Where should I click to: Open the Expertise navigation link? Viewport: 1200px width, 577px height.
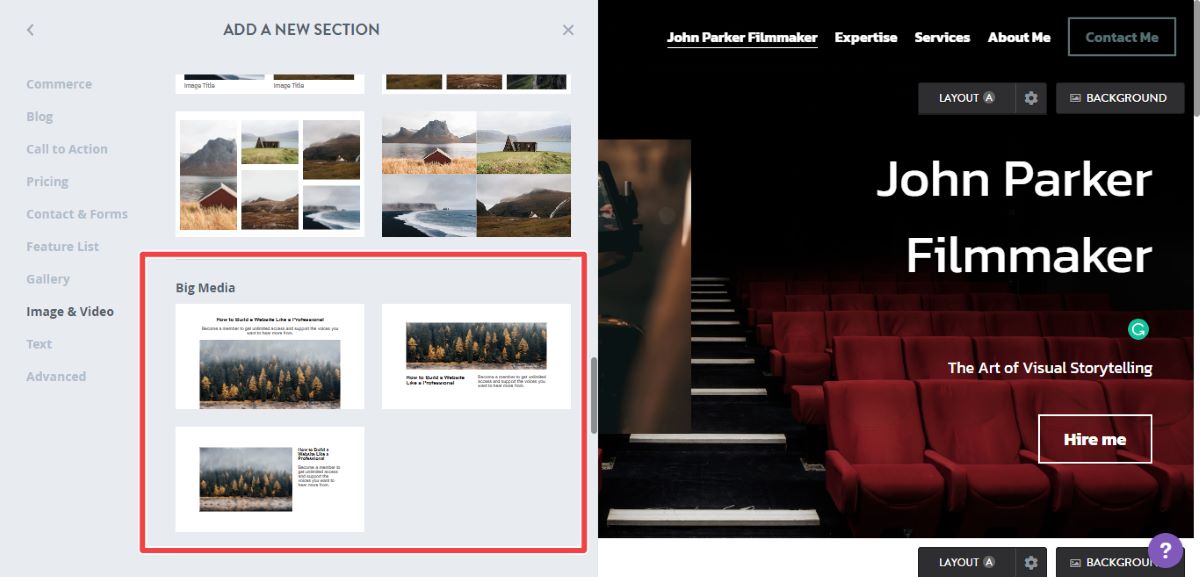866,37
